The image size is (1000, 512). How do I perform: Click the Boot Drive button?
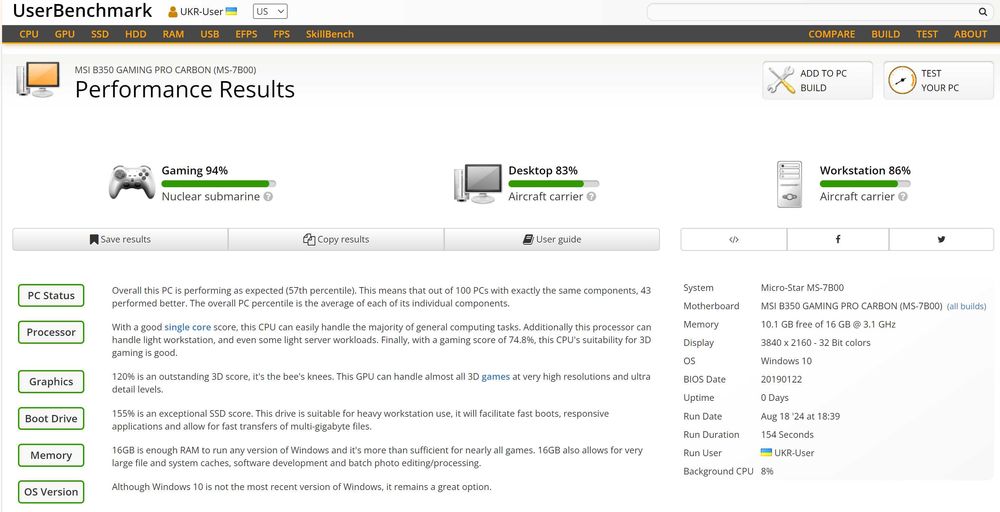point(51,418)
